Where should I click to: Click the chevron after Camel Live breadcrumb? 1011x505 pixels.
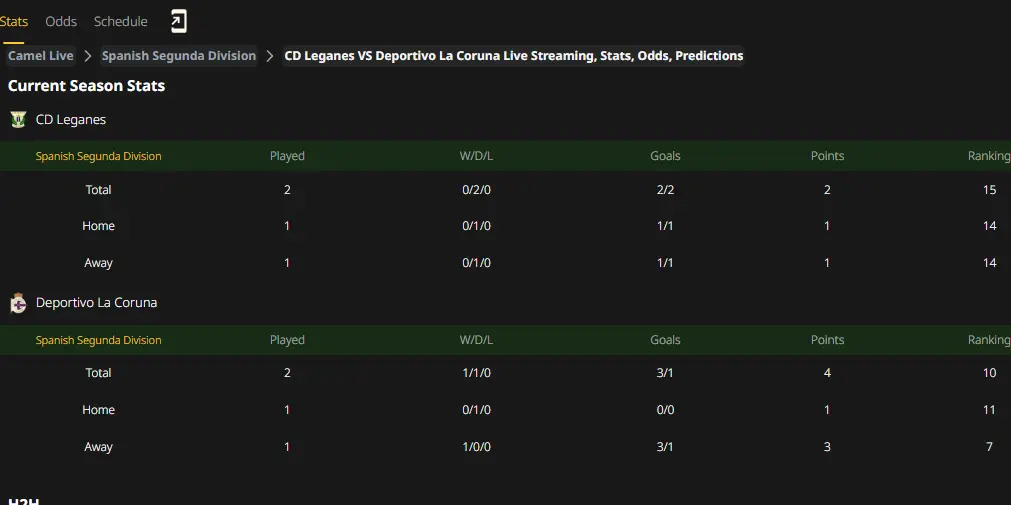[x=88, y=56]
